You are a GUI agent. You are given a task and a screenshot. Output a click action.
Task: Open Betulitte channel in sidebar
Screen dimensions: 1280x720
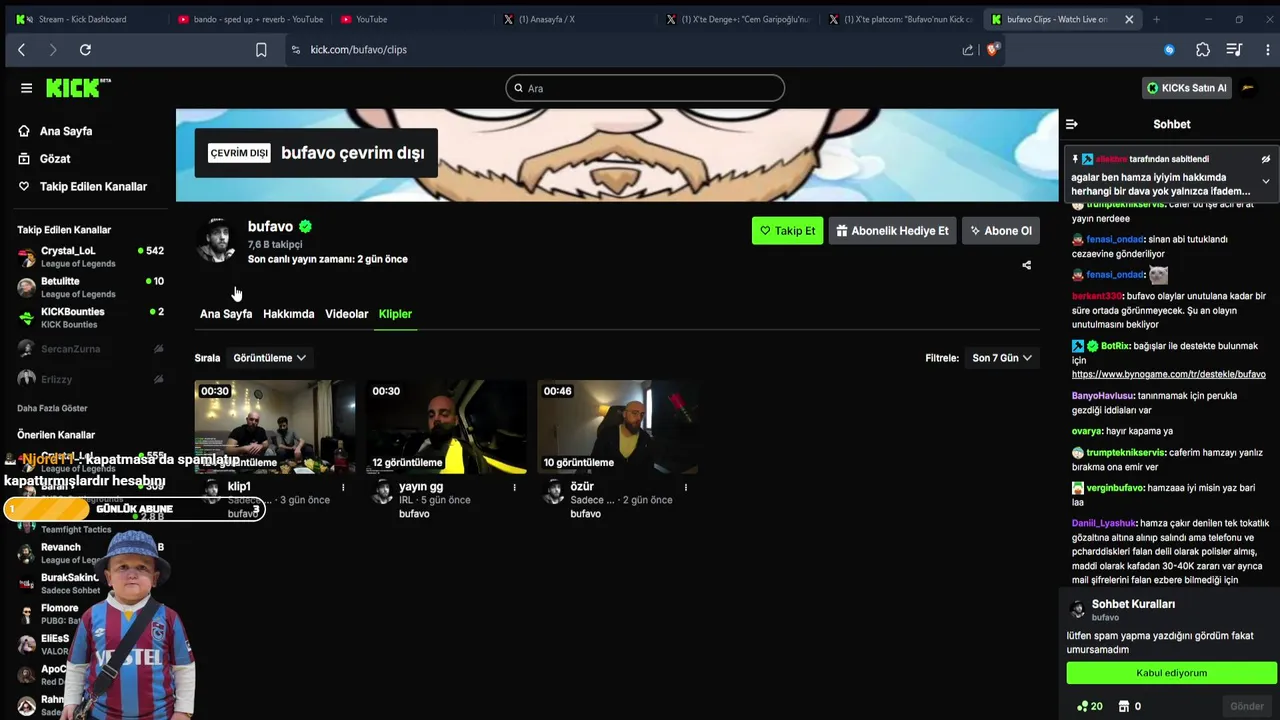tap(90, 287)
